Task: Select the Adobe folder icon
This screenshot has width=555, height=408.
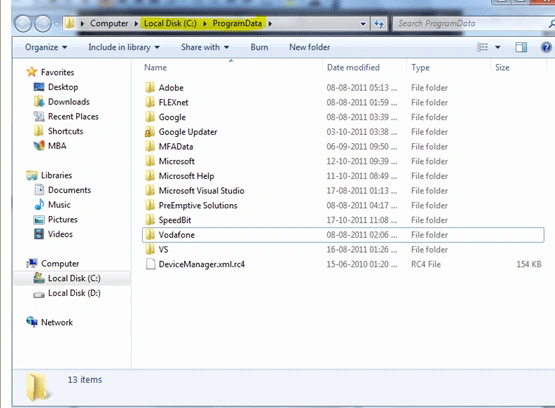Action: [150, 87]
